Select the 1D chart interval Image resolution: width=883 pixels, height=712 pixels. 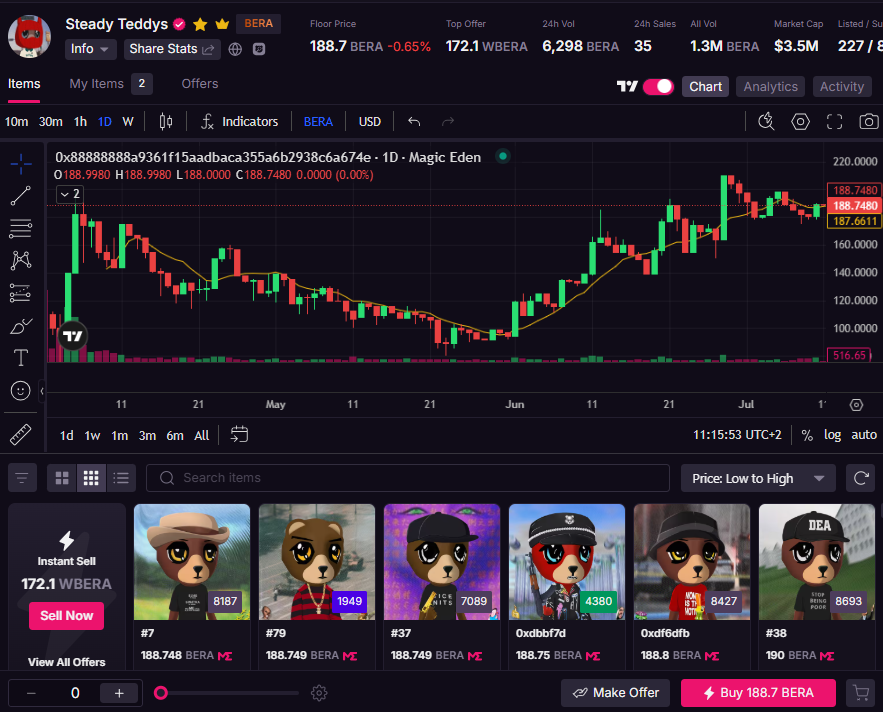click(x=105, y=122)
